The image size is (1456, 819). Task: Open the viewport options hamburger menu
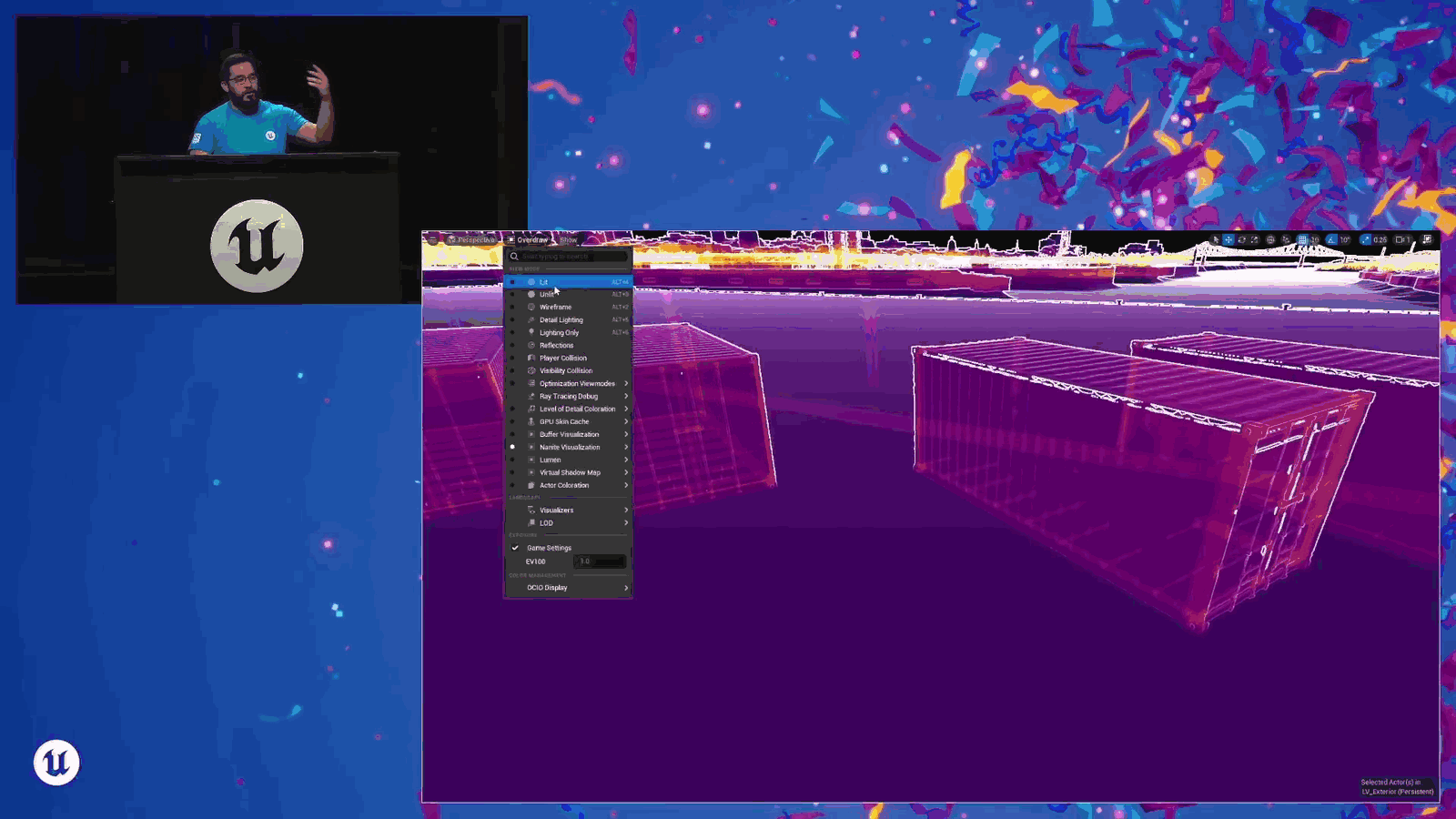coord(432,239)
